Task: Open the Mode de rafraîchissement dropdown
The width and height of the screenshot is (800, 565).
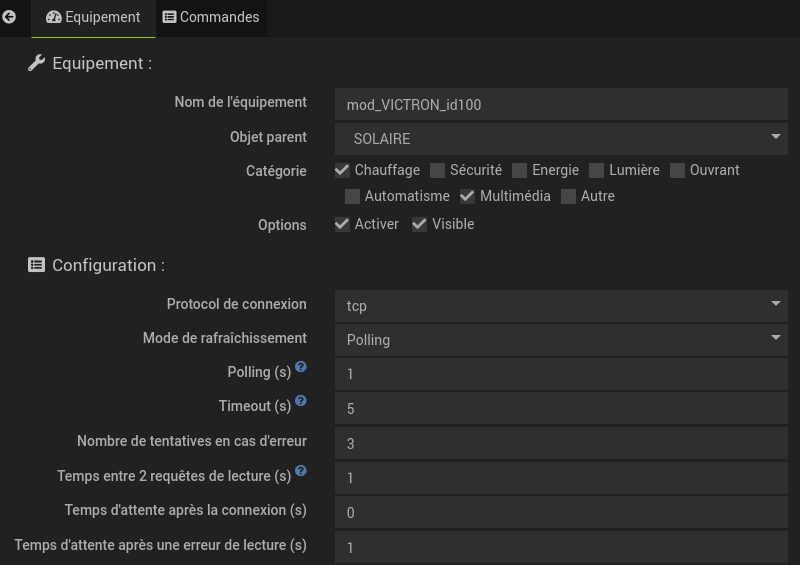Action: 561,340
